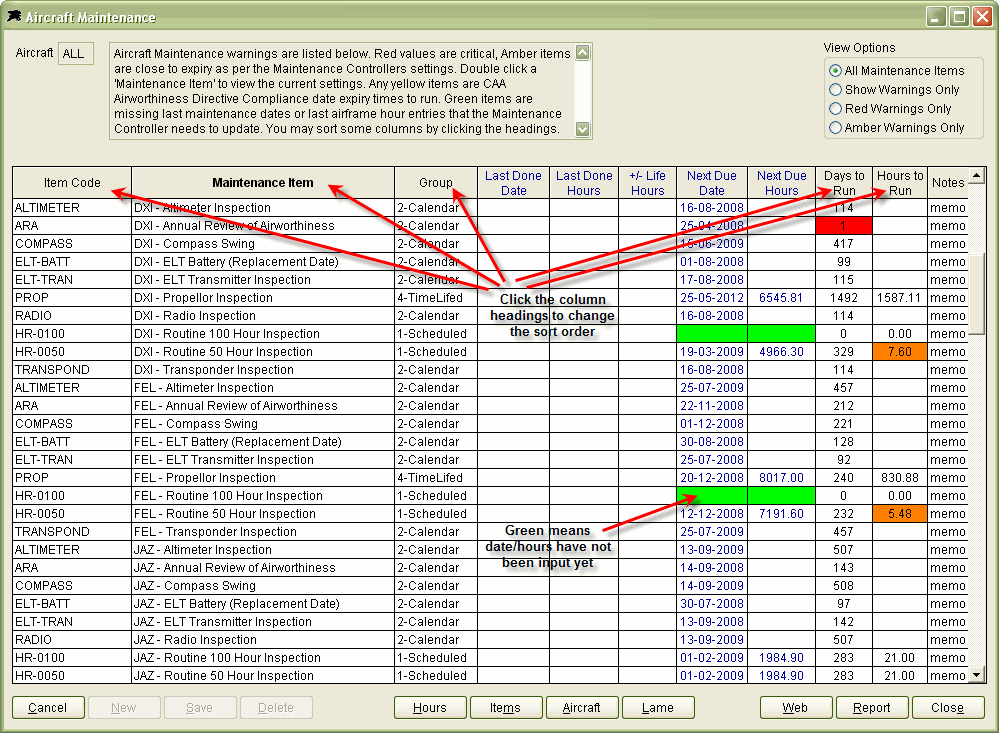The width and height of the screenshot is (999, 733).
Task: Sort by the Maintenance Item column heading
Action: point(262,183)
